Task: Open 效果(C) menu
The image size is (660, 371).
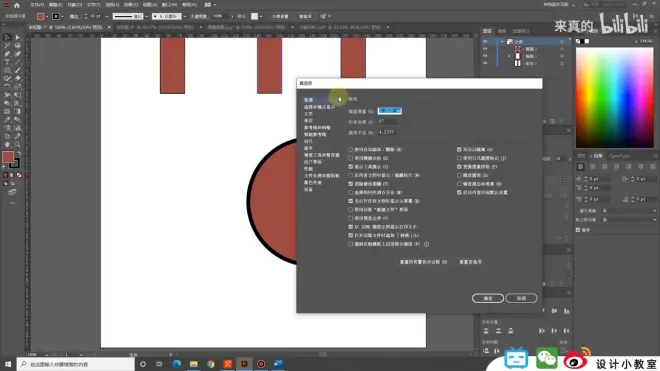Action: pyautogui.click(x=131, y=5)
